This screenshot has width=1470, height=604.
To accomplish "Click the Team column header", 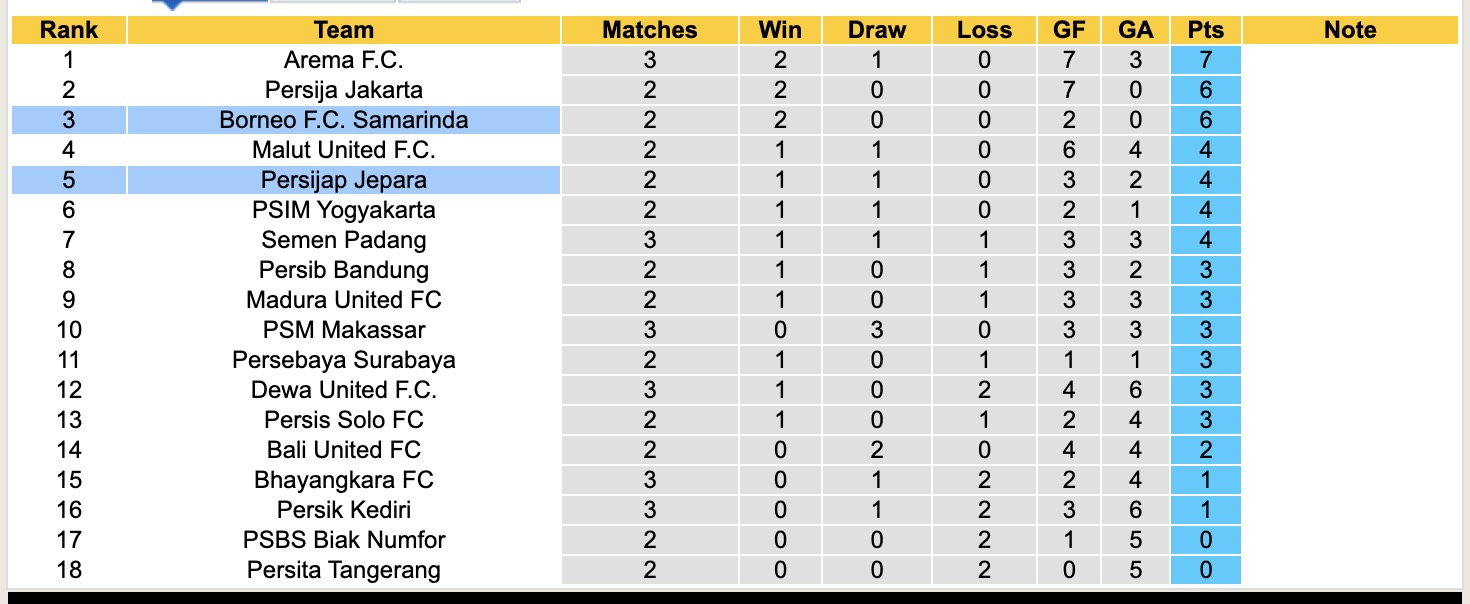I will click(x=343, y=30).
